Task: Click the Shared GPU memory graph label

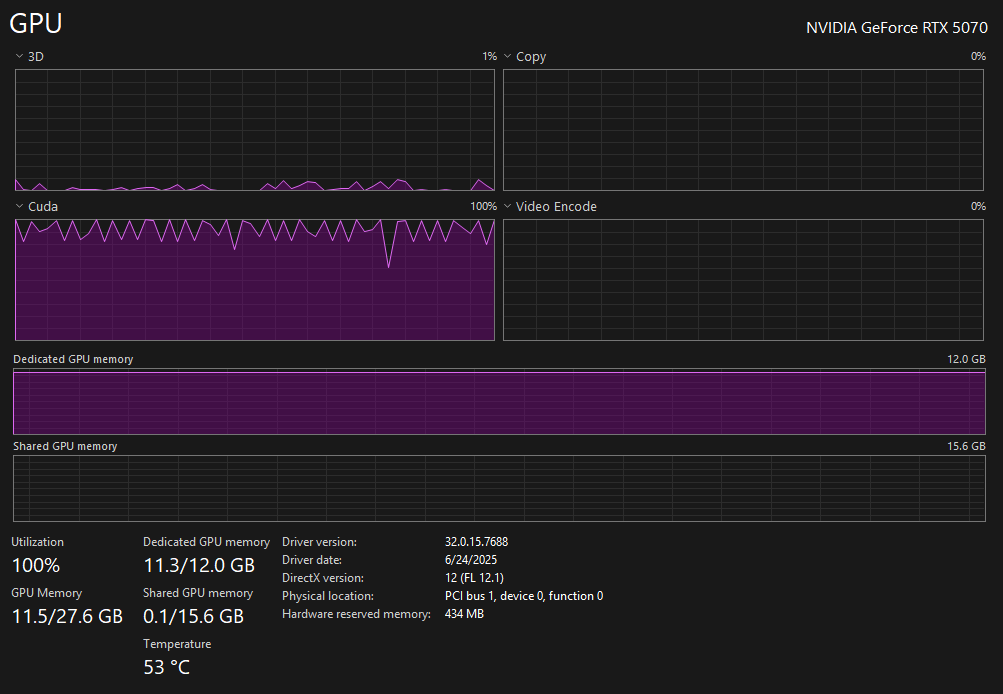Action: coord(65,446)
